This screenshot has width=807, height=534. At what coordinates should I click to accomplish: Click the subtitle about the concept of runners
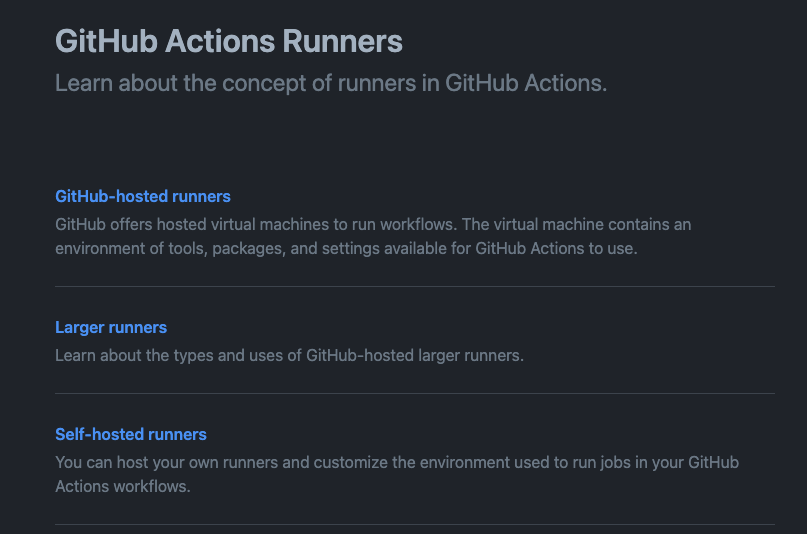(331, 83)
